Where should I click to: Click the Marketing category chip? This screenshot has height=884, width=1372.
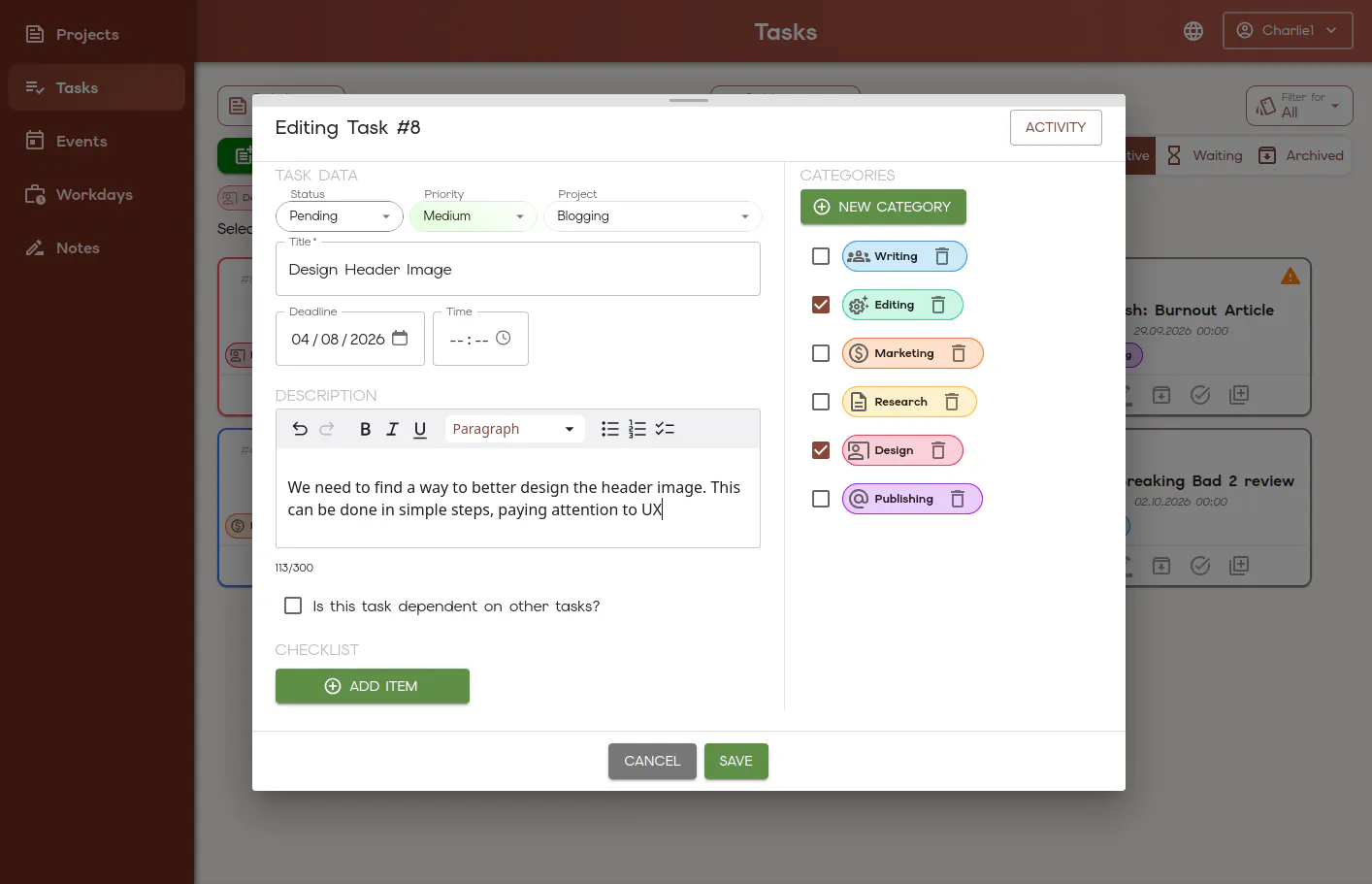(912, 353)
